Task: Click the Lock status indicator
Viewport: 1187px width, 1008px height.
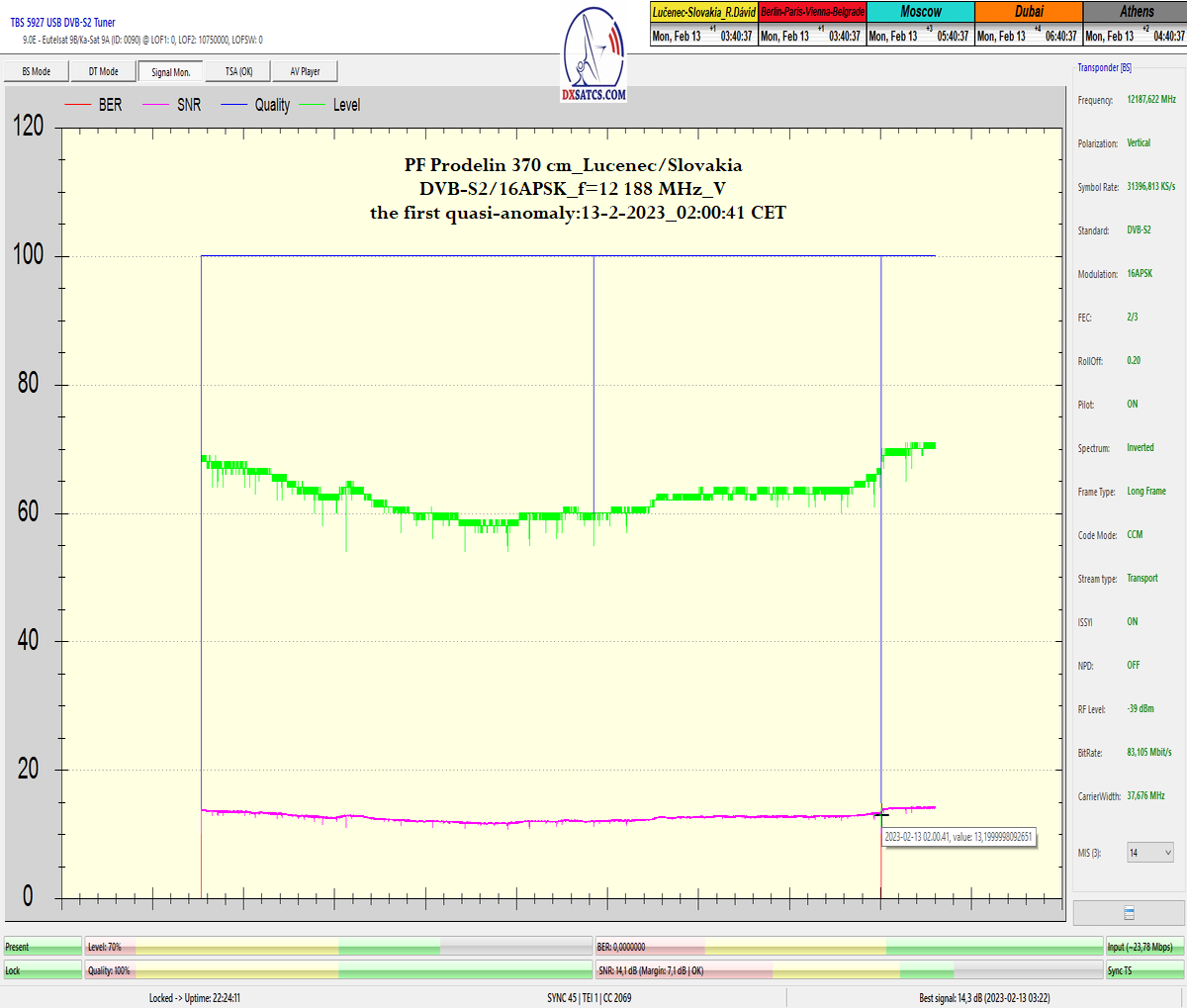Action: pos(43,970)
